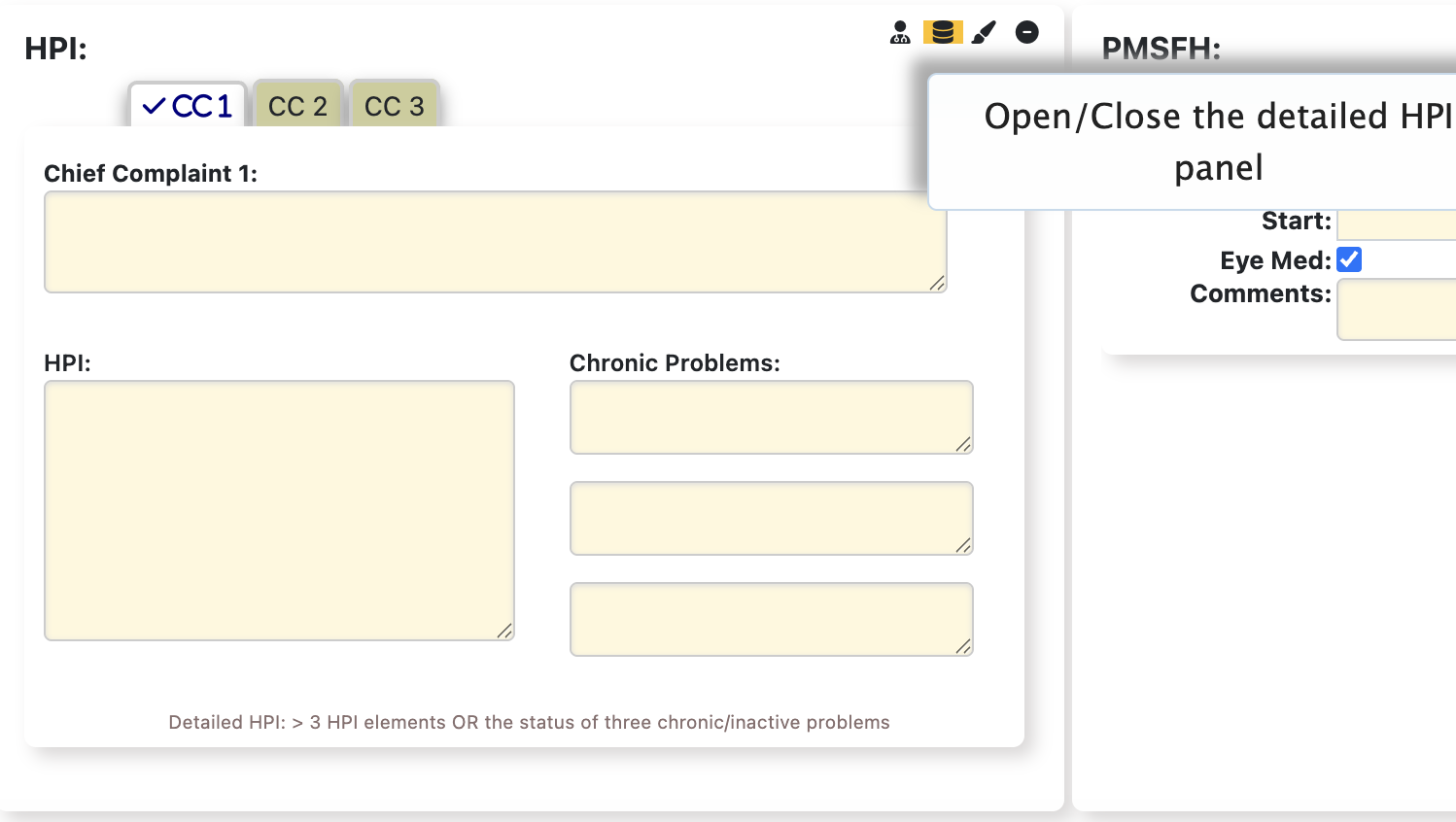Switch to the CC 2 tab
Image resolution: width=1456 pixels, height=822 pixels.
pyautogui.click(x=297, y=106)
